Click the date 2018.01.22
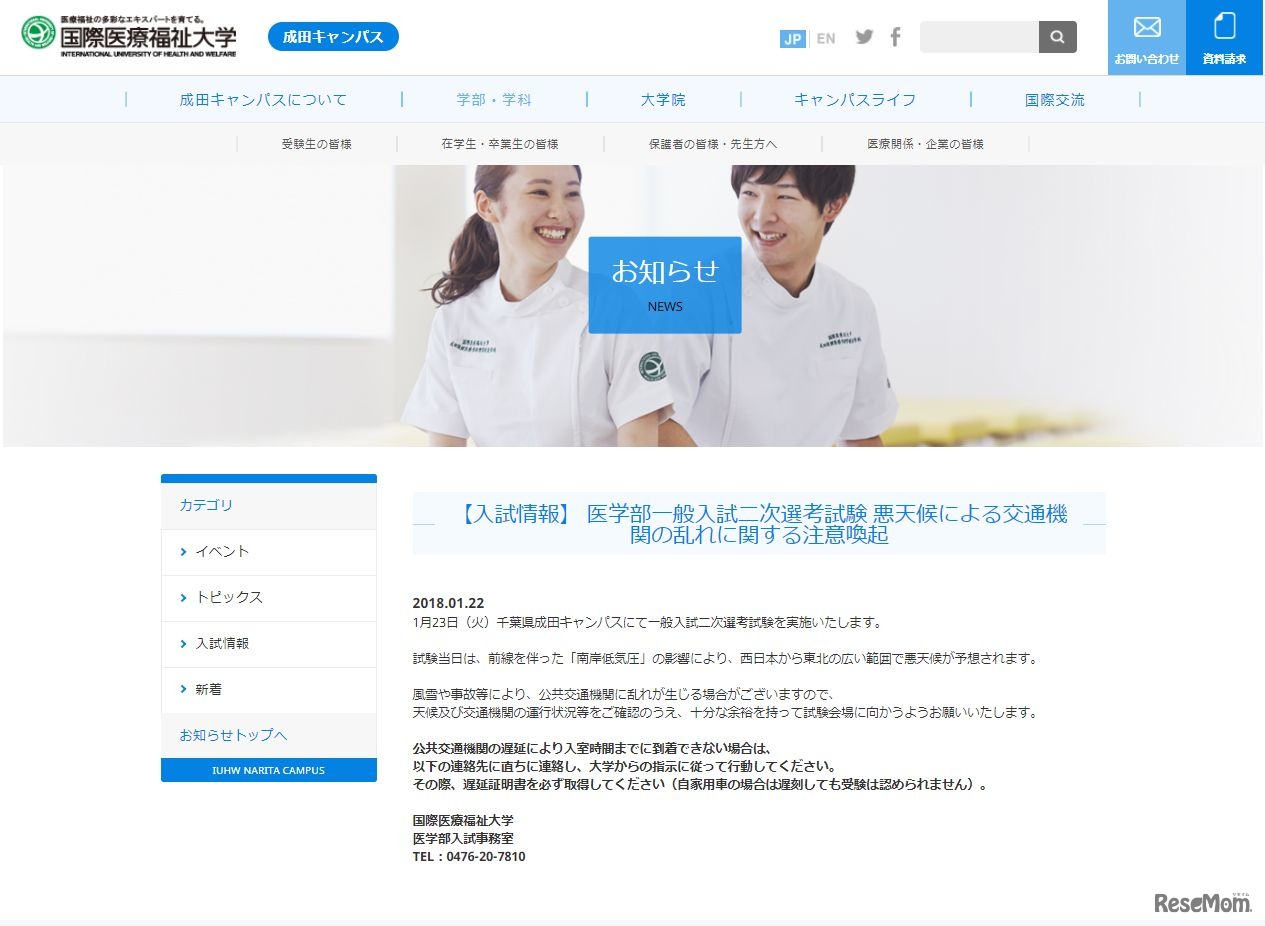This screenshot has width=1265, height=926. 448,603
